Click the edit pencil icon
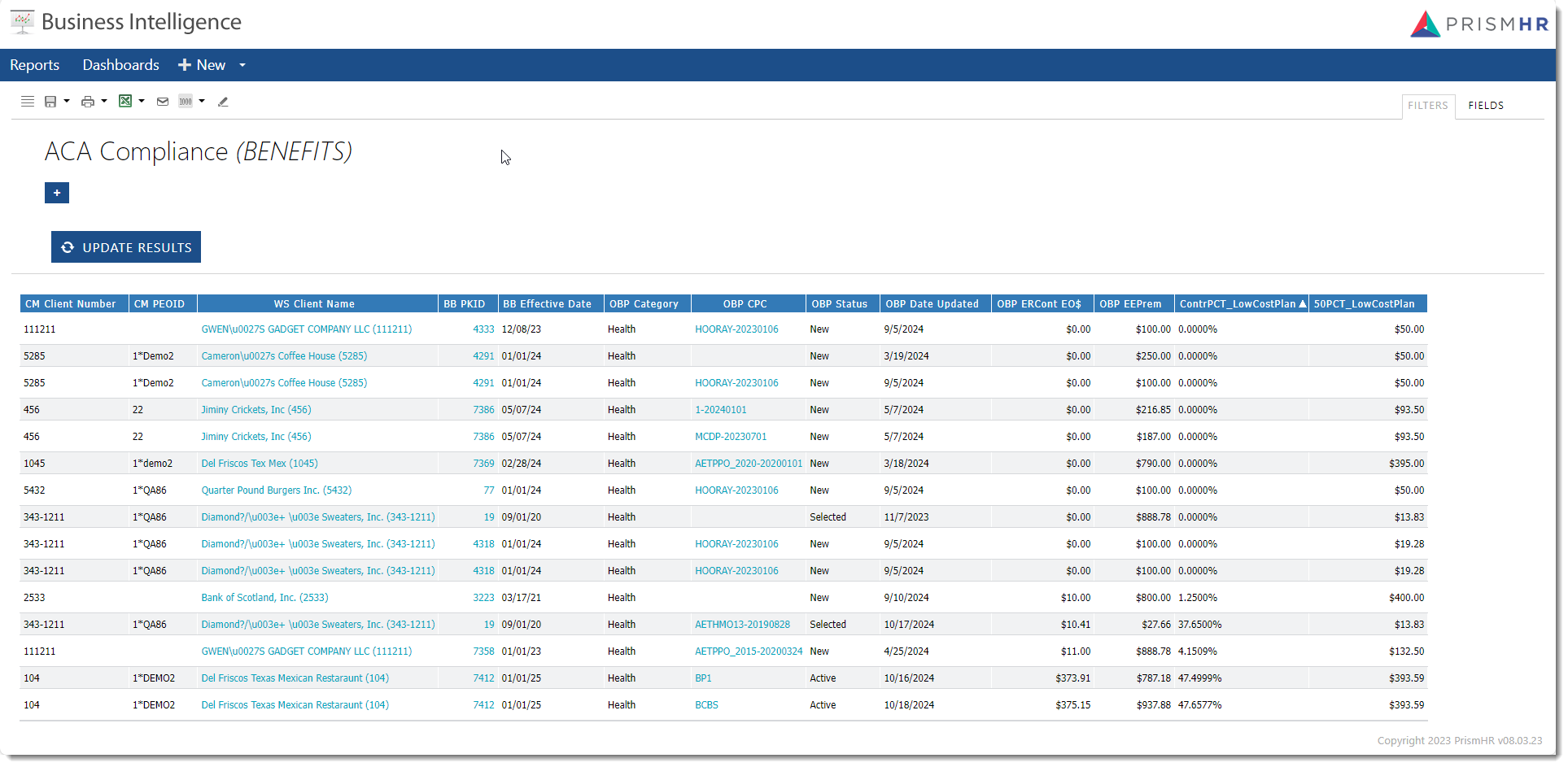The width and height of the screenshot is (1568, 767). pos(223,102)
